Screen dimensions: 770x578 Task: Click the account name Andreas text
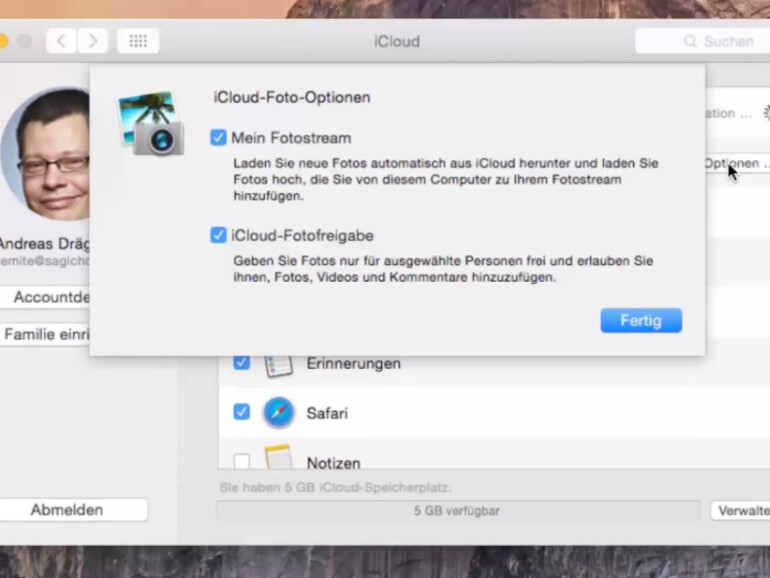pos(45,244)
